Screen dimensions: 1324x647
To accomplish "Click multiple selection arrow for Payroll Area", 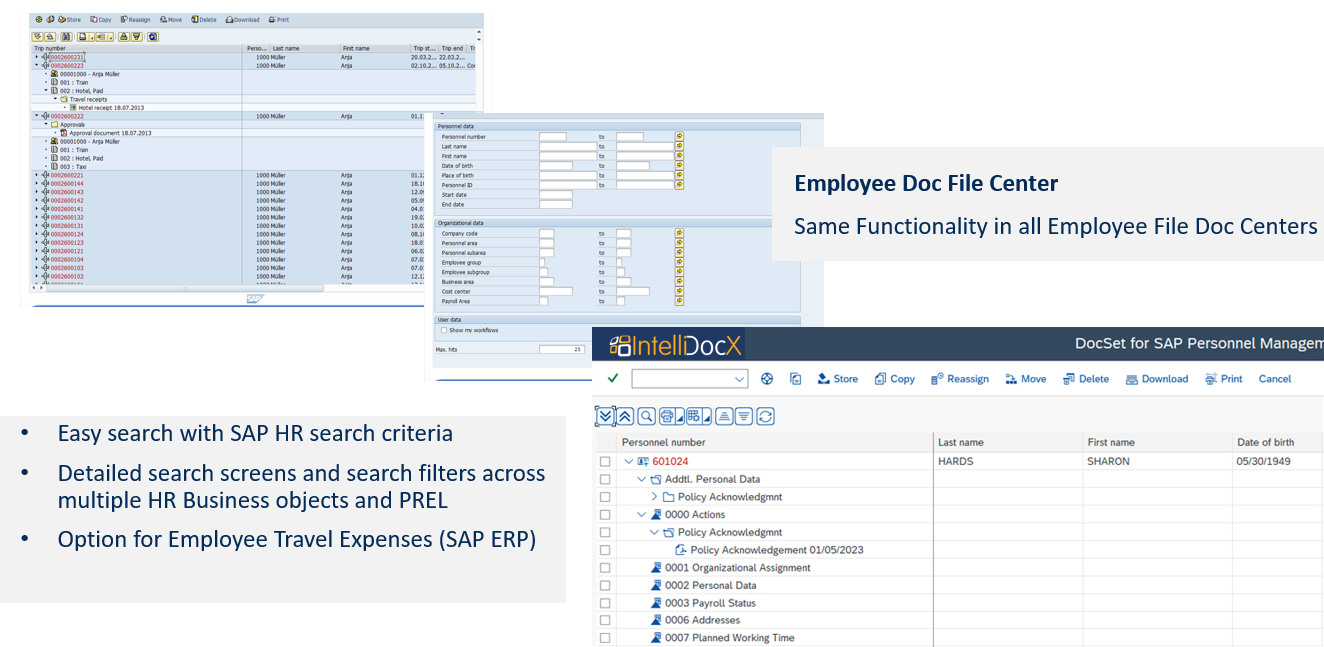I will [679, 301].
